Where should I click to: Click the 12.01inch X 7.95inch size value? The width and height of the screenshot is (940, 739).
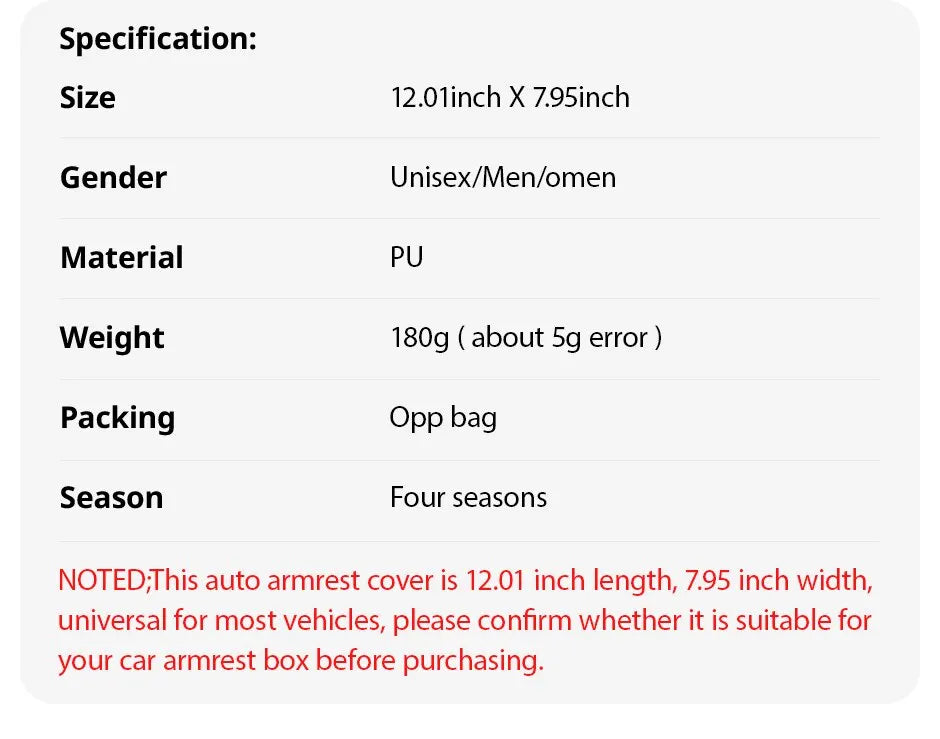click(x=510, y=97)
